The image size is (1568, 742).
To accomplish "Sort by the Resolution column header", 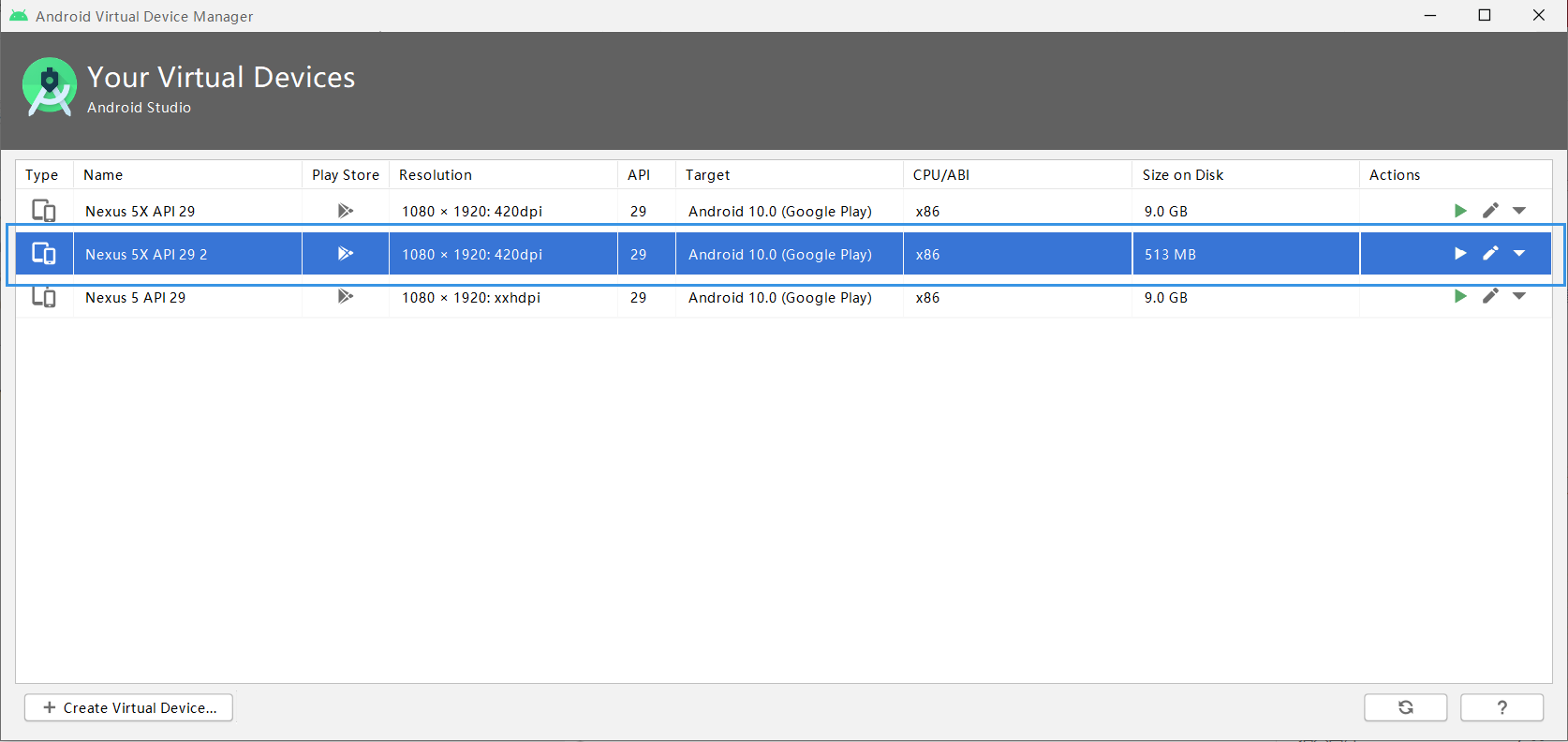I will (x=503, y=175).
